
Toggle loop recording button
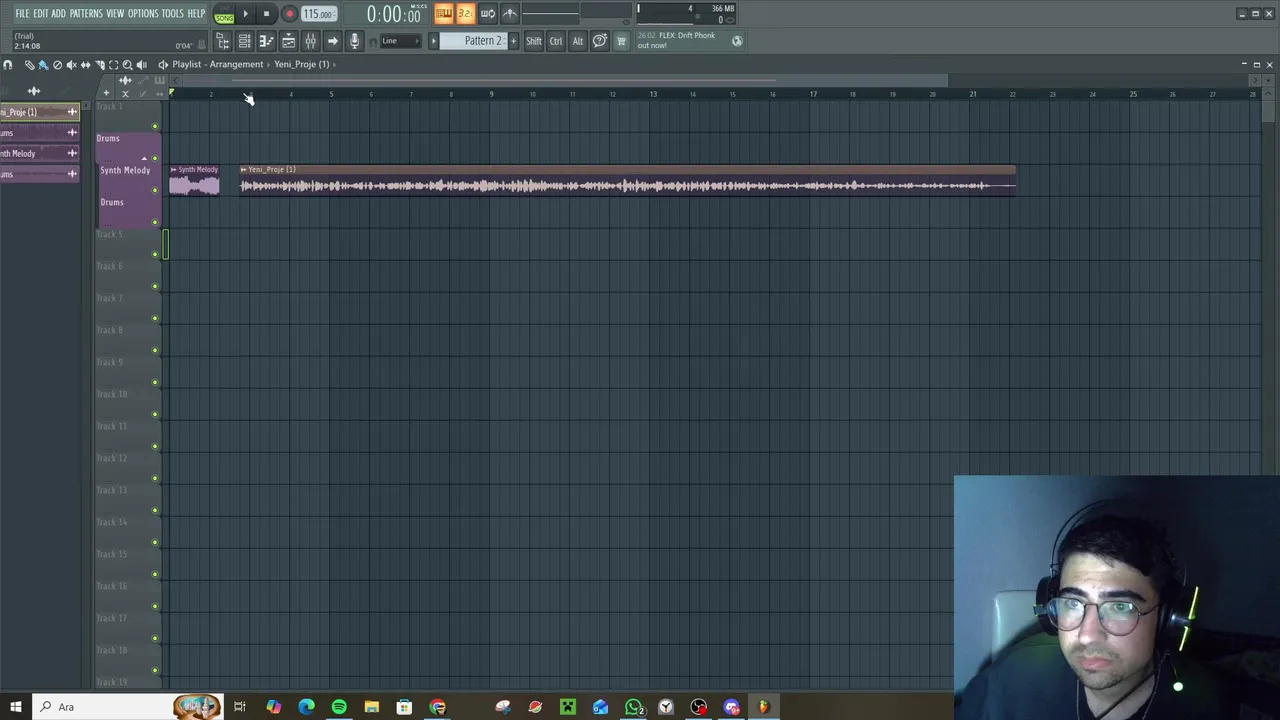pyautogui.click(x=487, y=13)
